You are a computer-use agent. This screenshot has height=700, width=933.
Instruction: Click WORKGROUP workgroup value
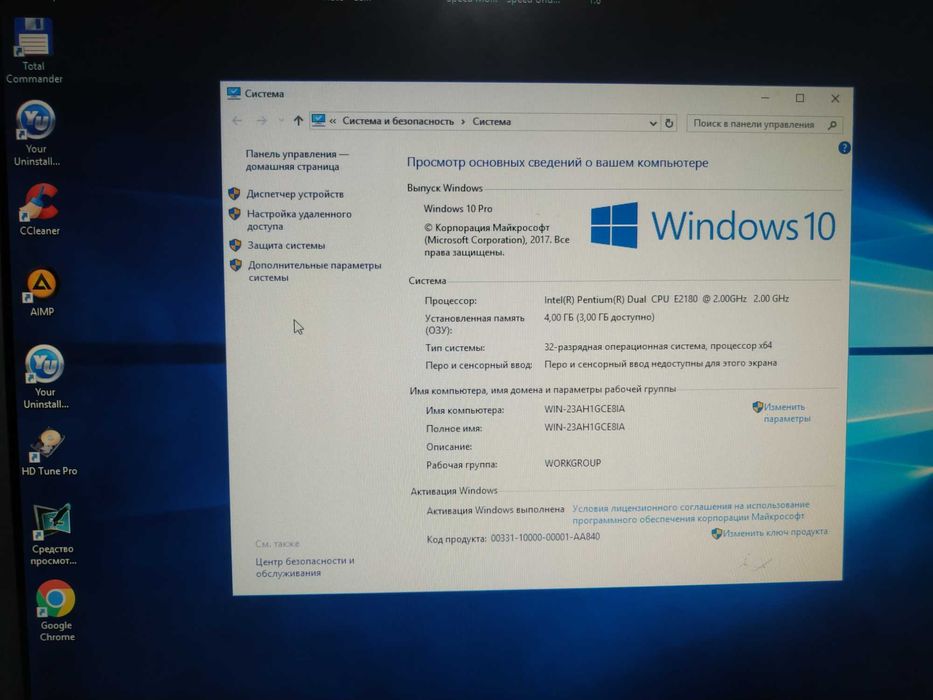pyautogui.click(x=572, y=463)
